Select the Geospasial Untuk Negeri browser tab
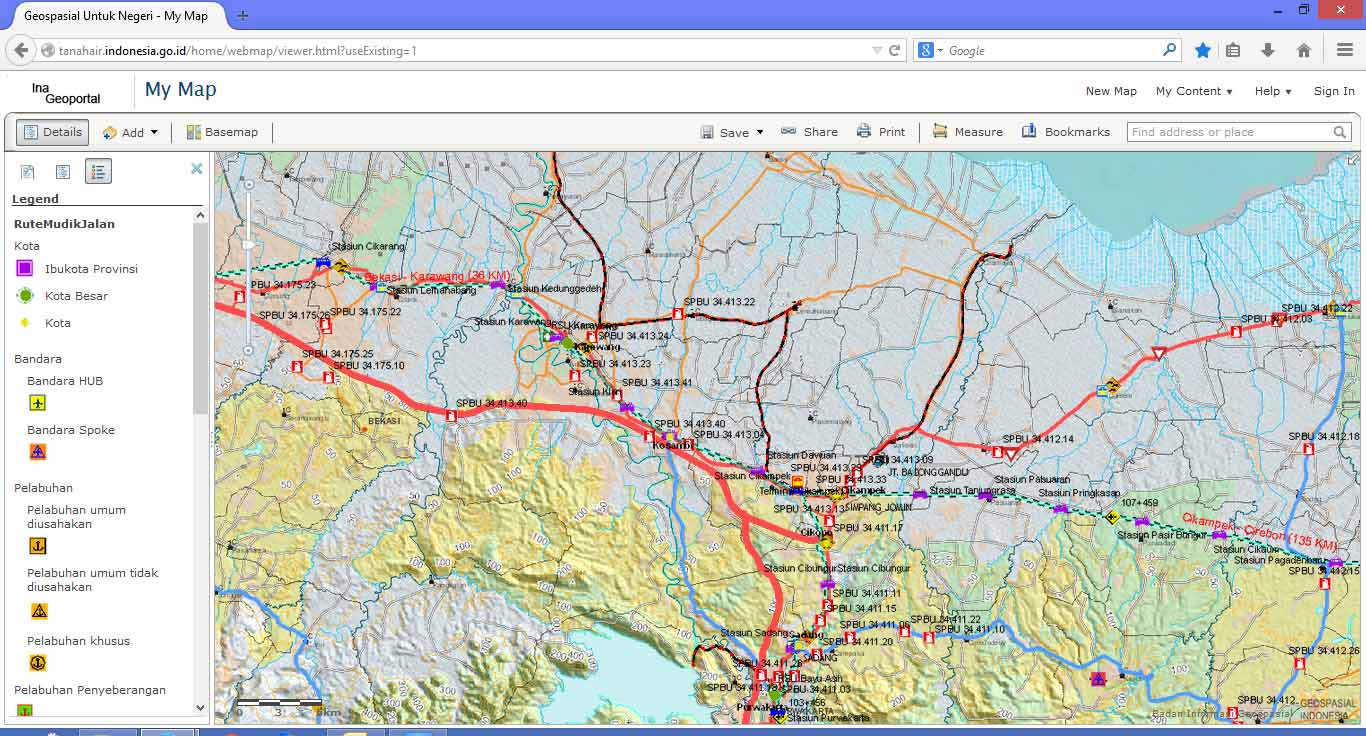 point(115,16)
